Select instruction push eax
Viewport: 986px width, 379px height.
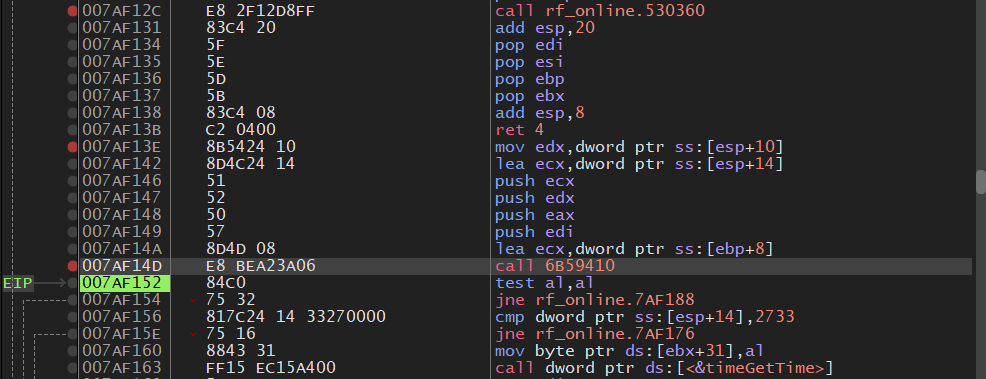[x=535, y=215]
